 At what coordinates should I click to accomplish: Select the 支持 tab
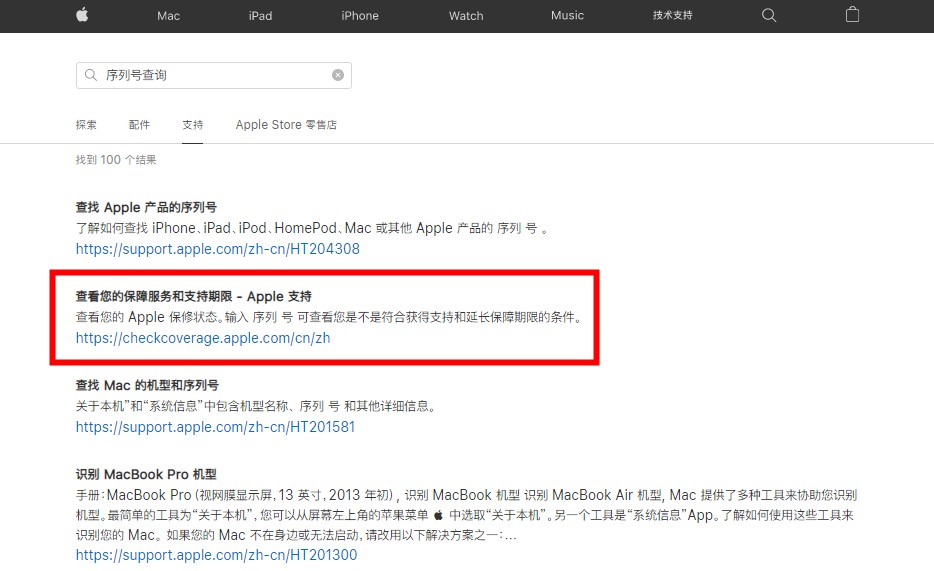pos(192,124)
